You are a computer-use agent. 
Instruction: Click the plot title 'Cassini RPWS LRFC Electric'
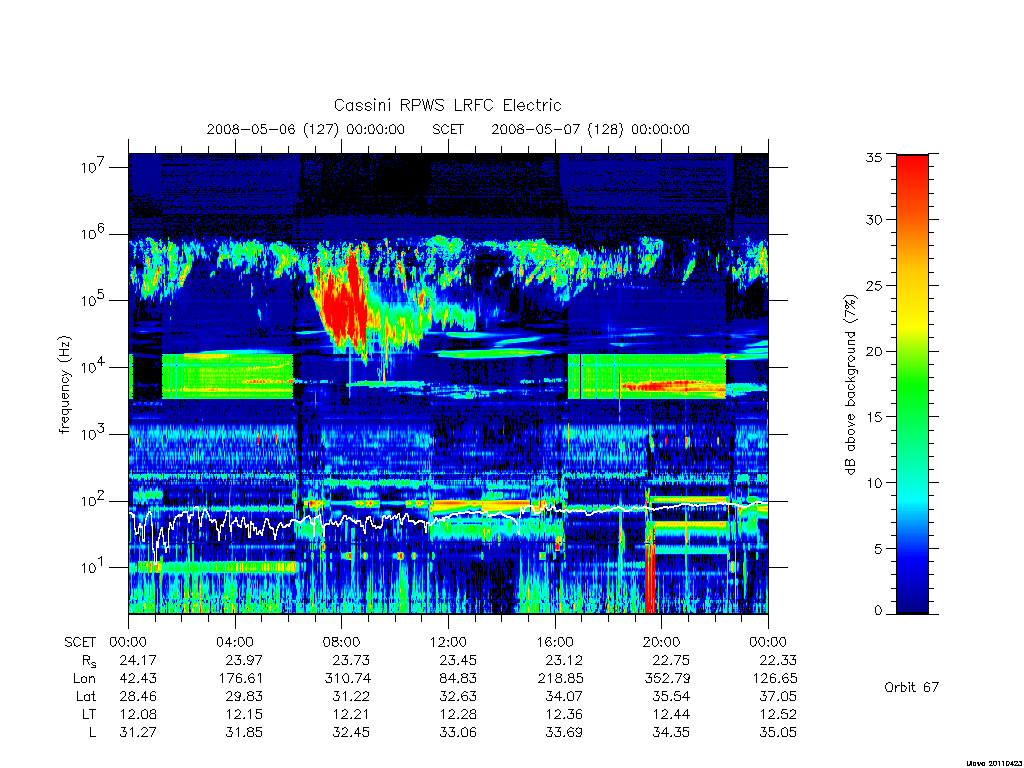(447, 105)
